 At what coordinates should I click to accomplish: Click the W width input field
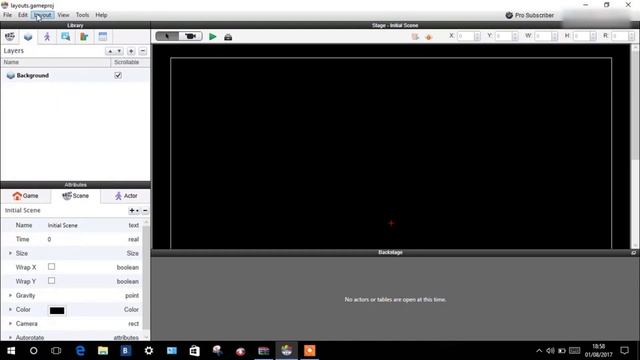tap(542, 36)
